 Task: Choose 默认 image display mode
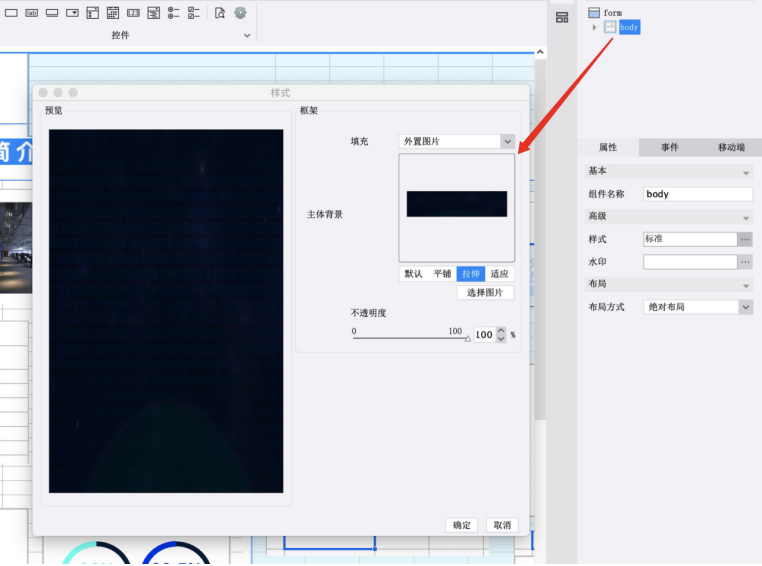pyautogui.click(x=413, y=274)
